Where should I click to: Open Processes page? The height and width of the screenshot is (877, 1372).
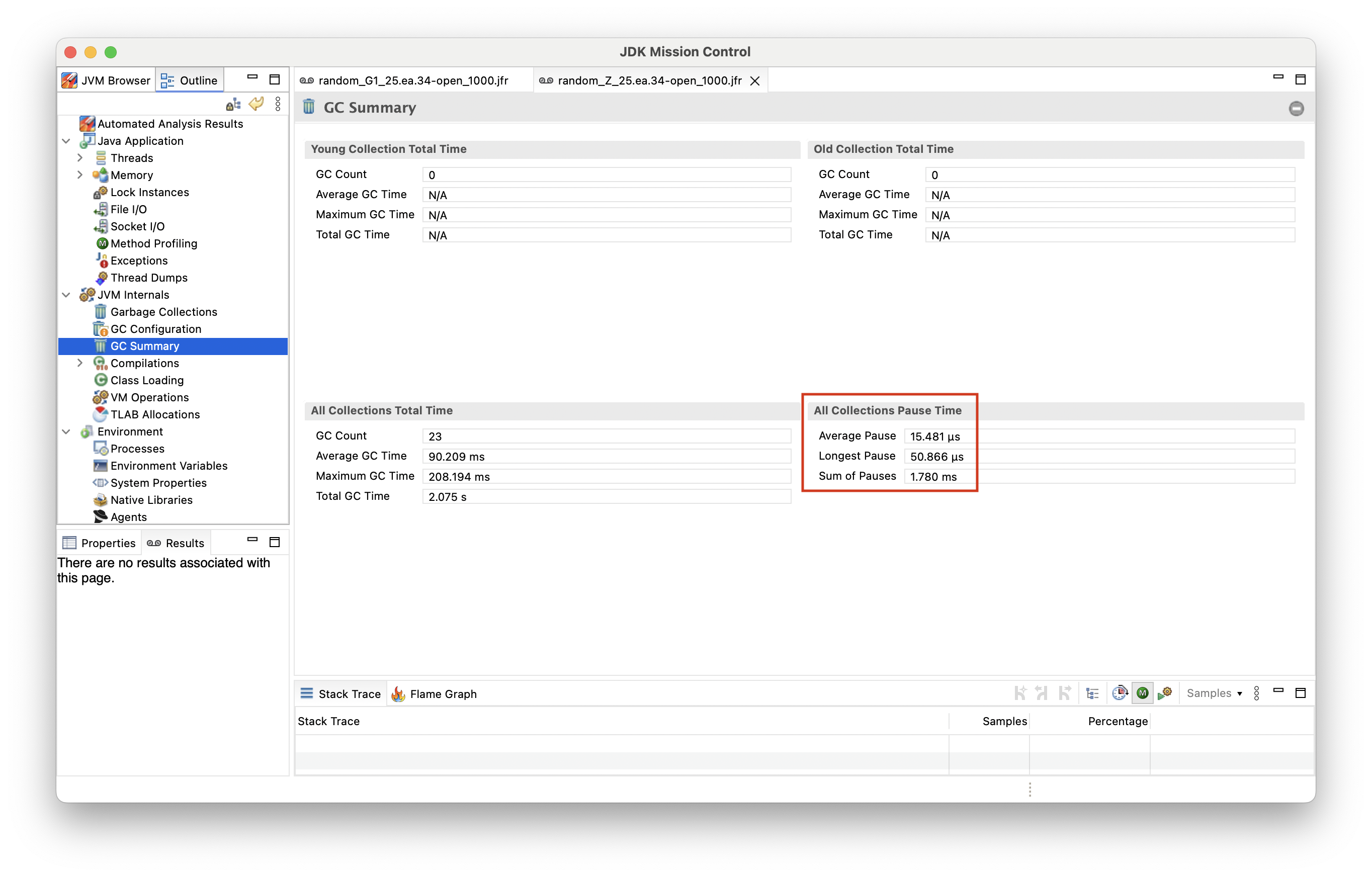point(137,449)
